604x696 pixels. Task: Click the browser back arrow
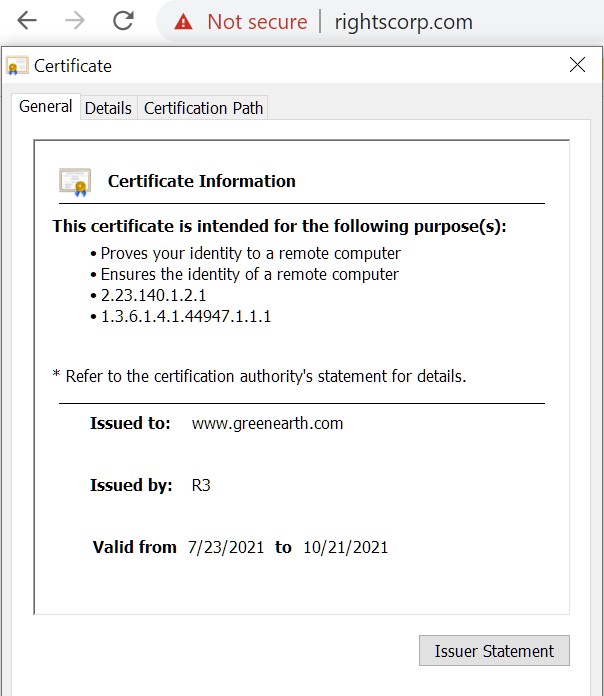click(27, 21)
